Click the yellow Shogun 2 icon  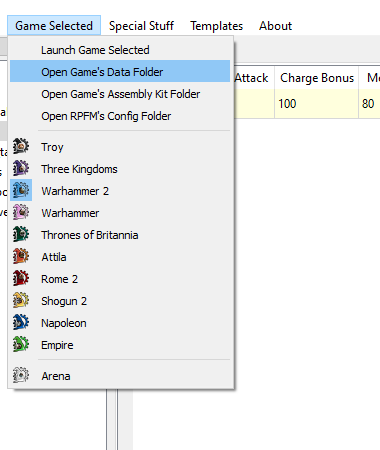coord(21,300)
